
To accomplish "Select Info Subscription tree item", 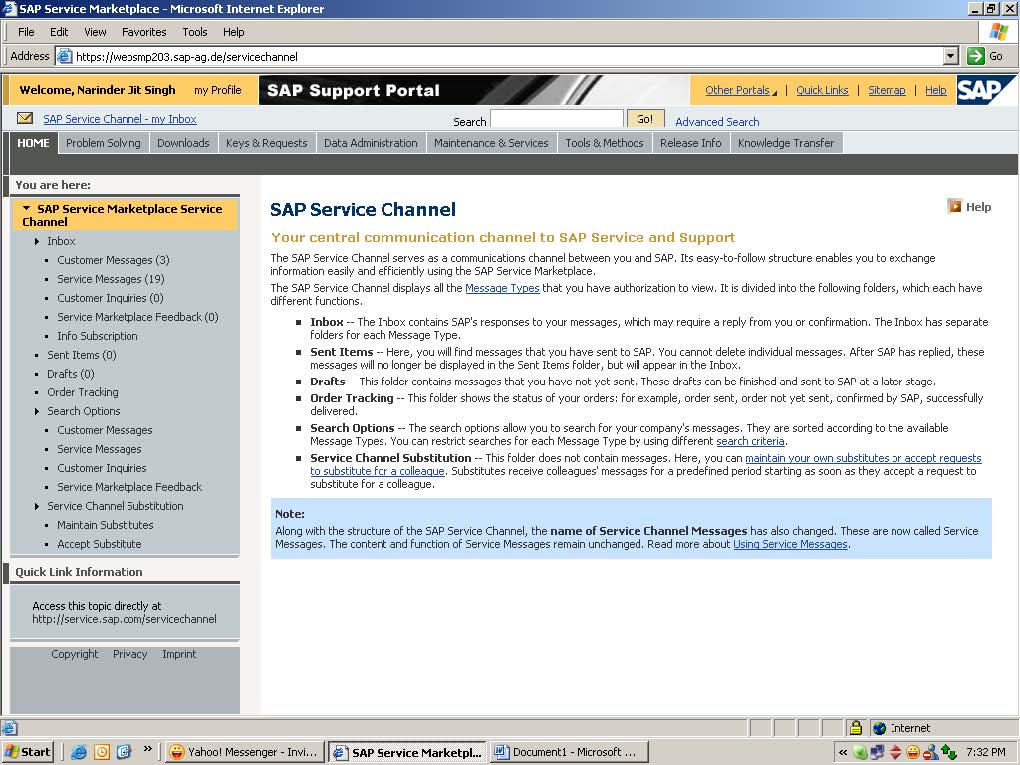I will pyautogui.click(x=97, y=336).
